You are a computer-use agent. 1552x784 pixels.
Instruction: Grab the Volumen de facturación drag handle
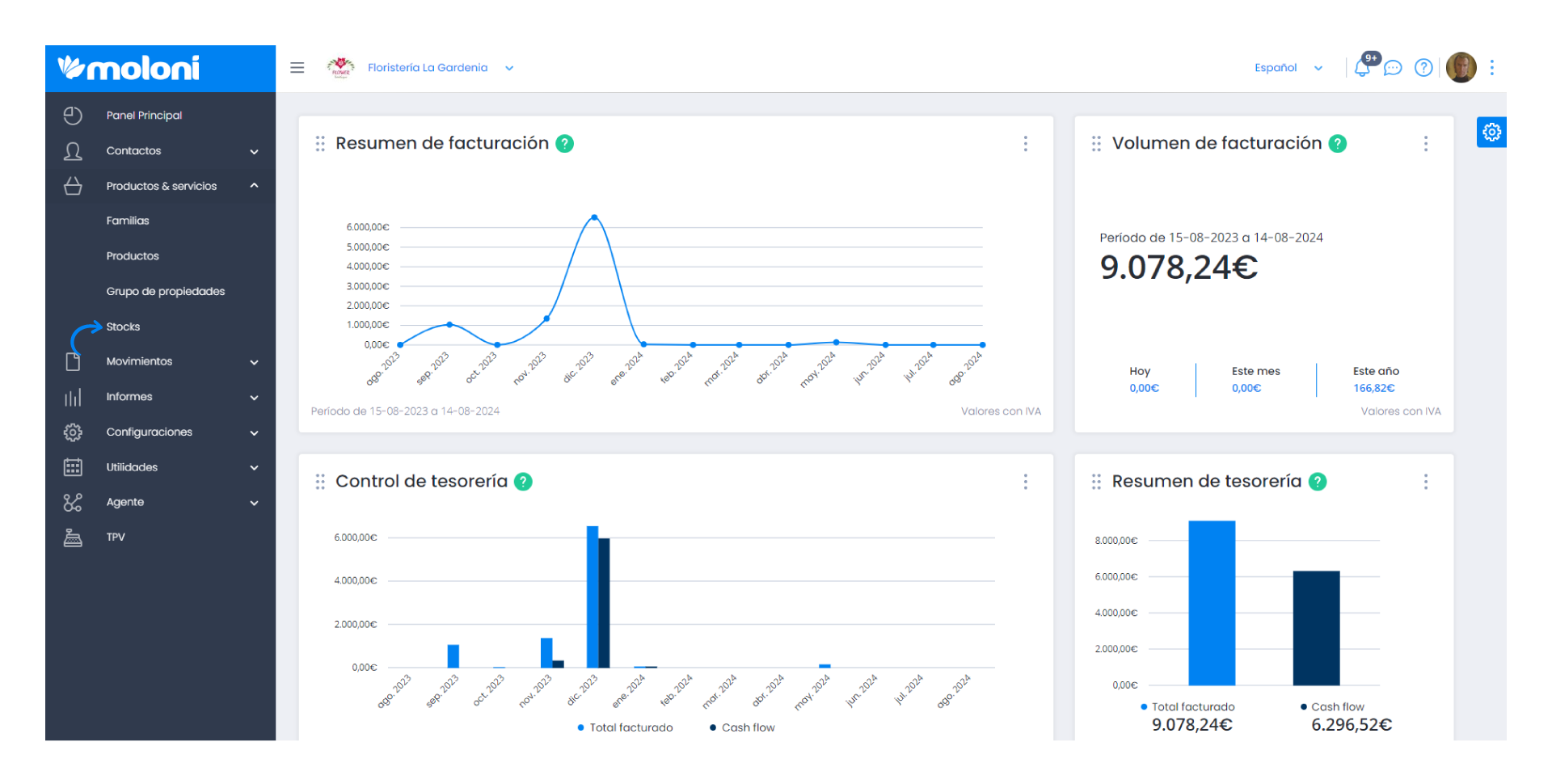[1096, 144]
